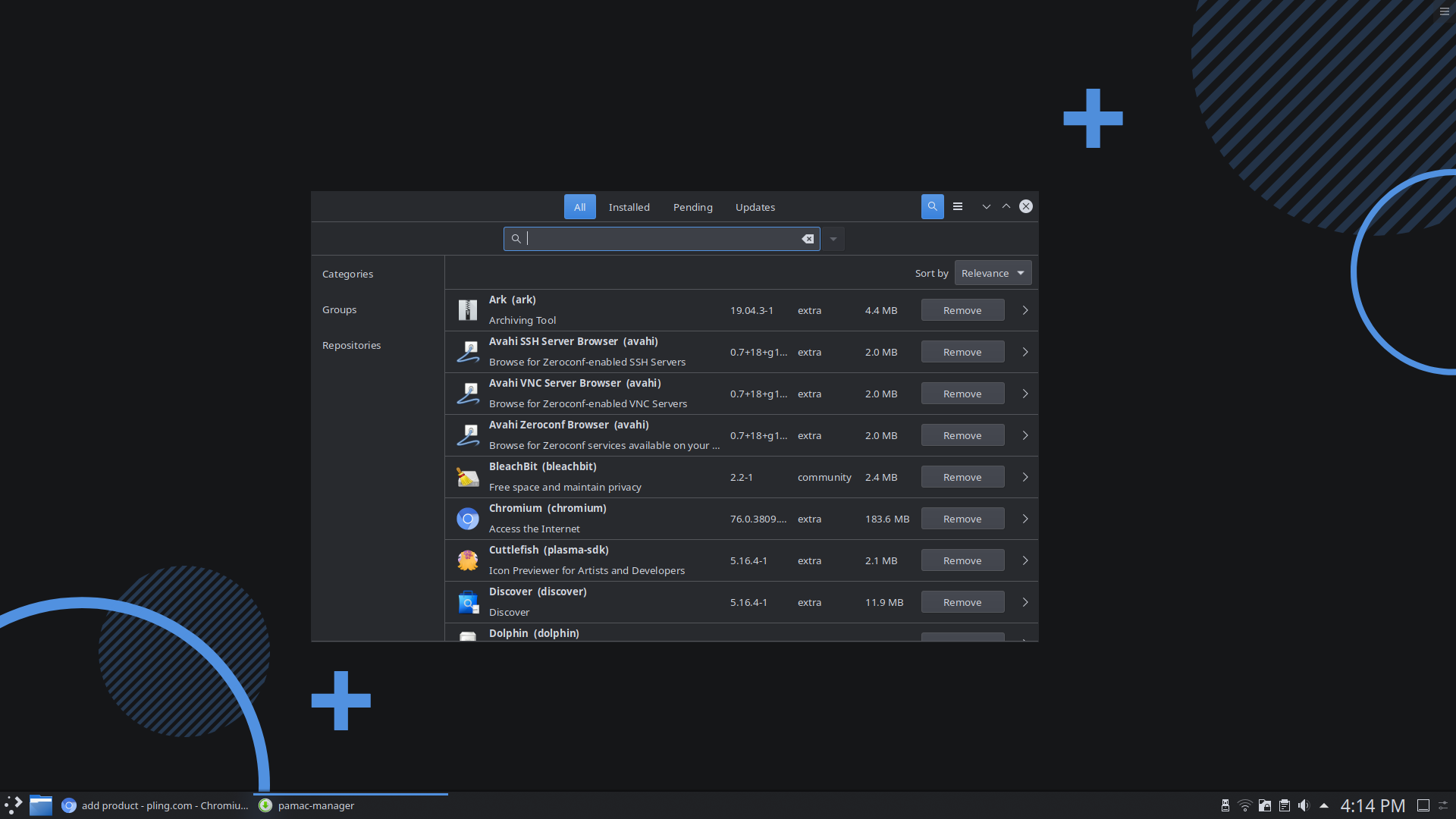
Task: Remove the Discover package
Action: (x=962, y=602)
